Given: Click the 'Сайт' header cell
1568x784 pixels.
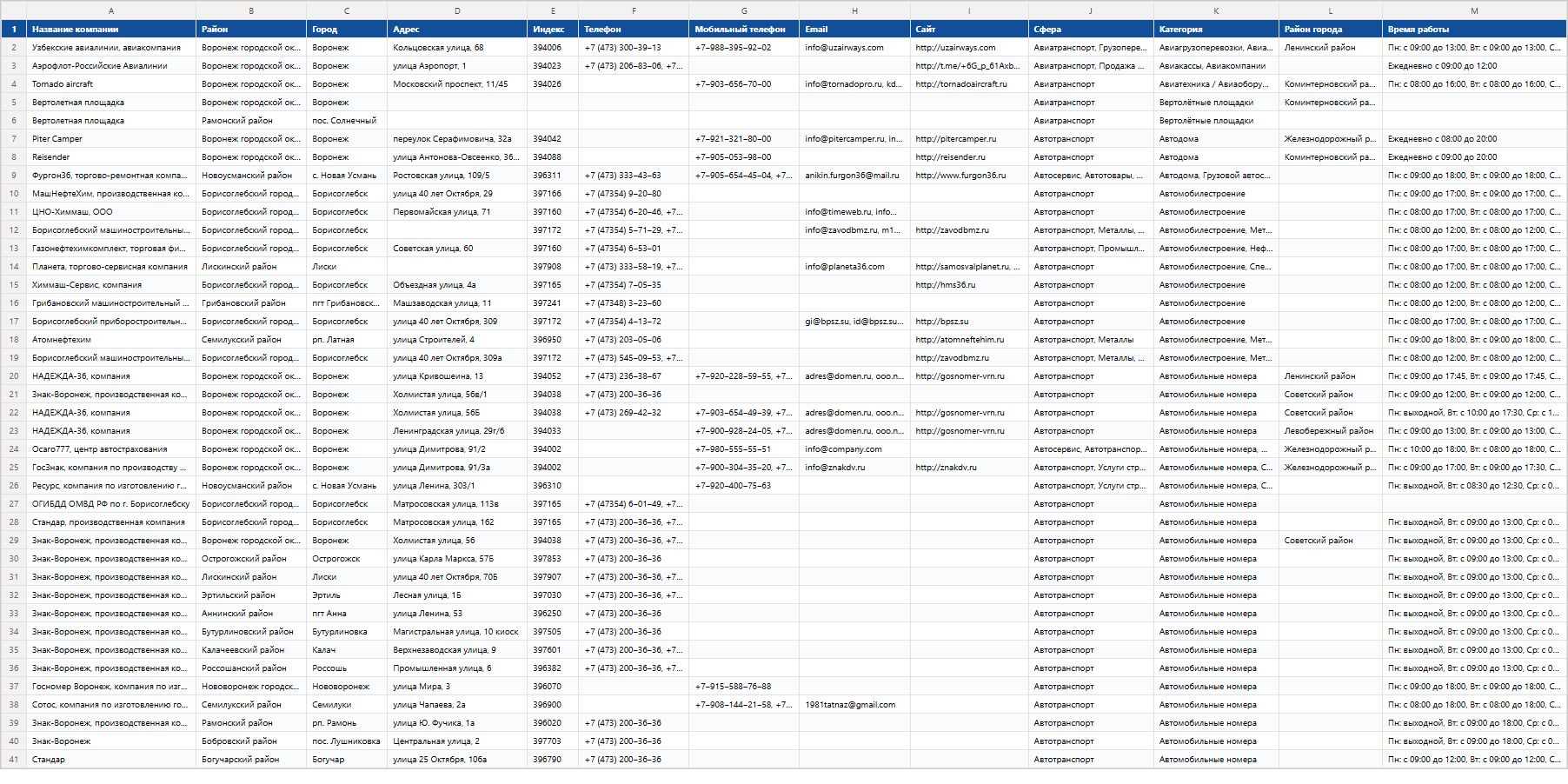Looking at the screenshot, I should coord(969,29).
